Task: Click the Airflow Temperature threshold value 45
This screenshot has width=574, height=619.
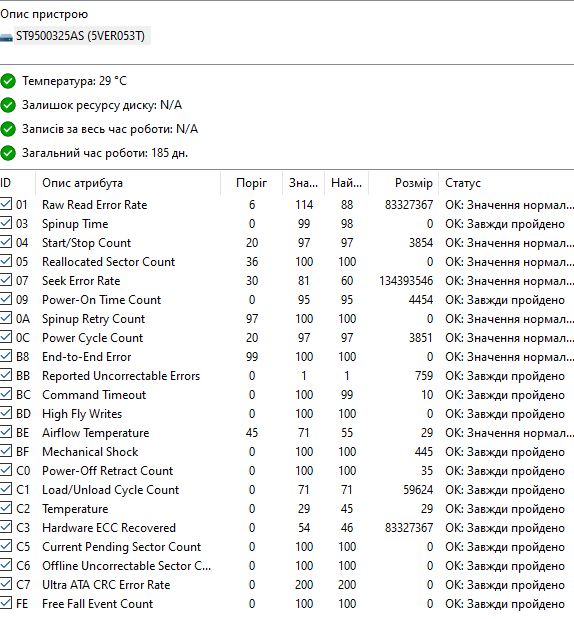Action: (x=251, y=433)
